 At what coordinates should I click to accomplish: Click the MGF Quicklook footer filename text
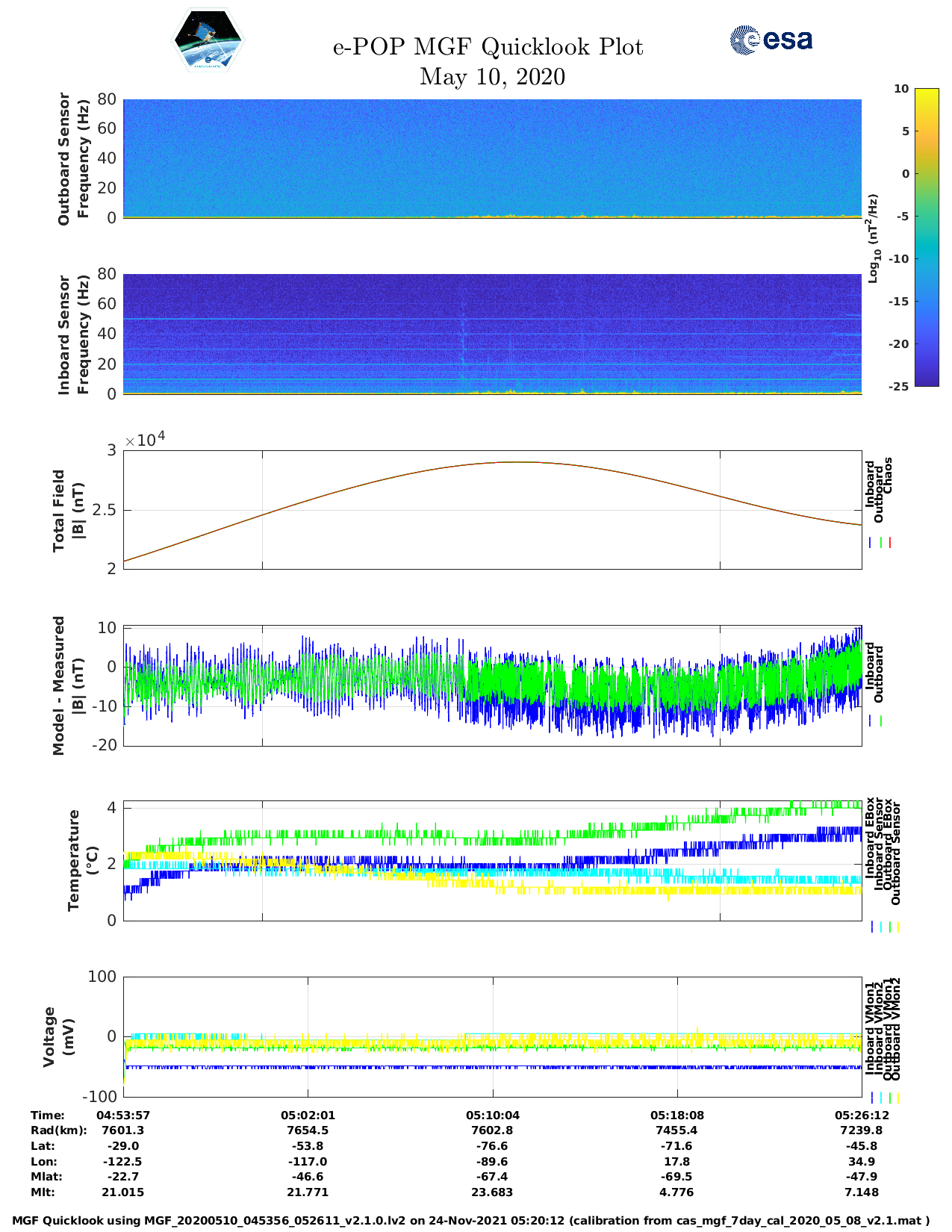[471, 1221]
